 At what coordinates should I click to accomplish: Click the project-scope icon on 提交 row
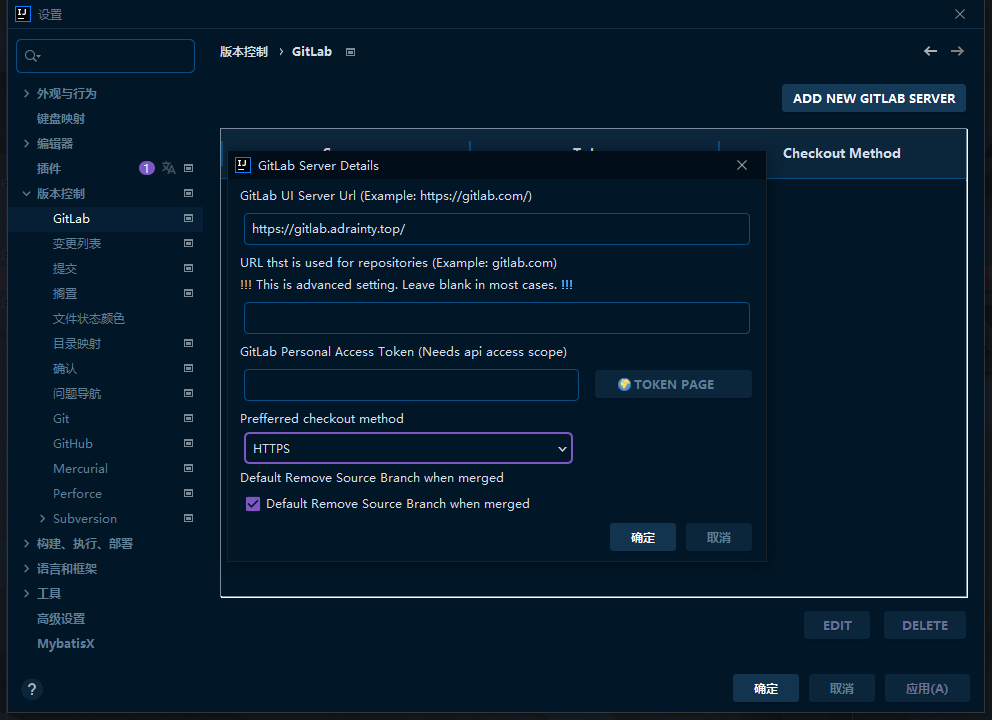pyautogui.click(x=189, y=268)
